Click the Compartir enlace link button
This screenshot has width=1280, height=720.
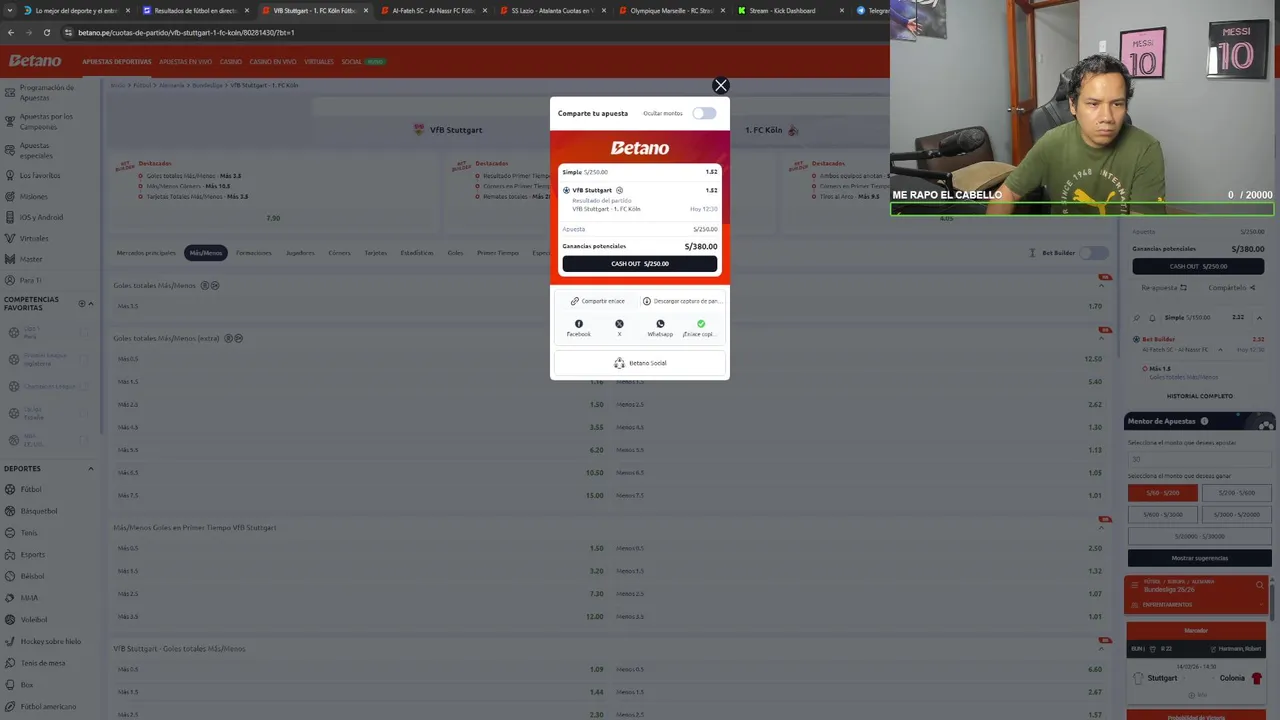[x=598, y=301]
